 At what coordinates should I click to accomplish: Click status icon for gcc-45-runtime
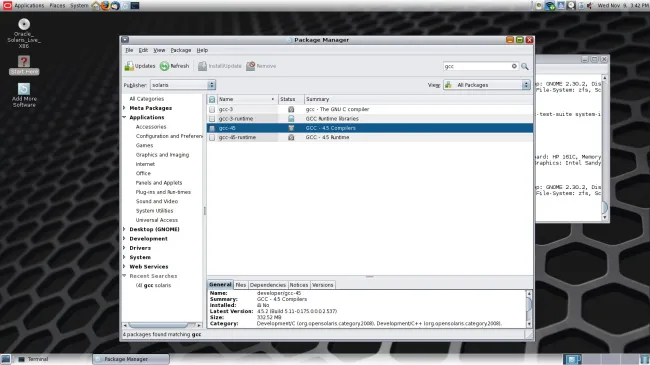click(291, 137)
